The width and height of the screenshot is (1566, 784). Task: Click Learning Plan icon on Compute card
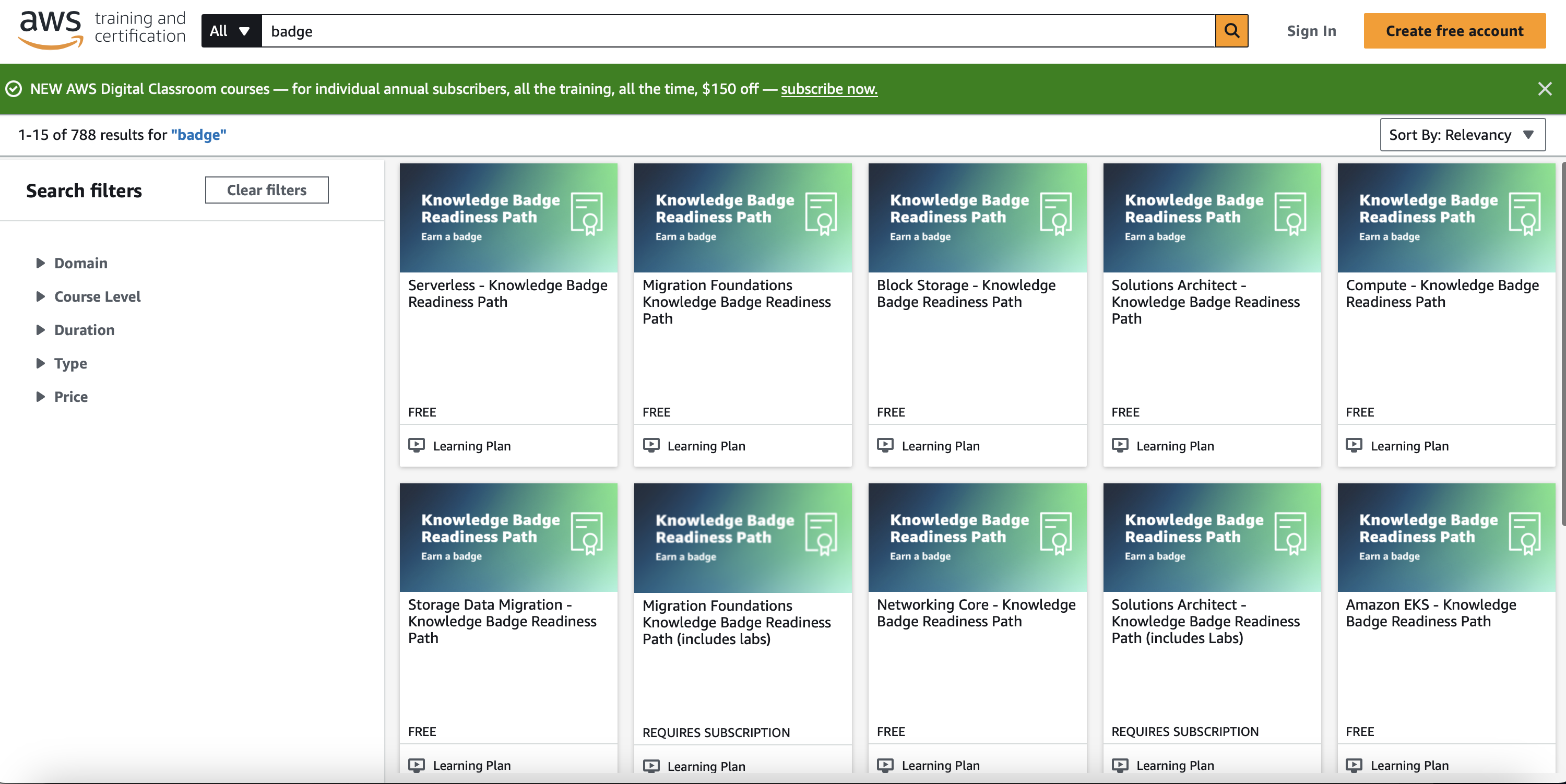pyautogui.click(x=1354, y=445)
